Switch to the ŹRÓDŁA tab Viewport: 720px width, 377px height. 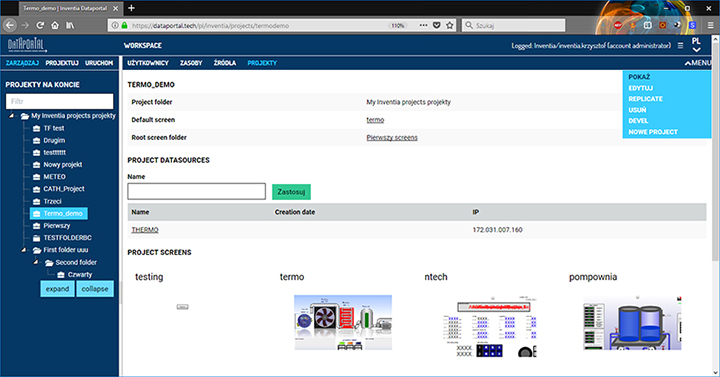coord(225,63)
